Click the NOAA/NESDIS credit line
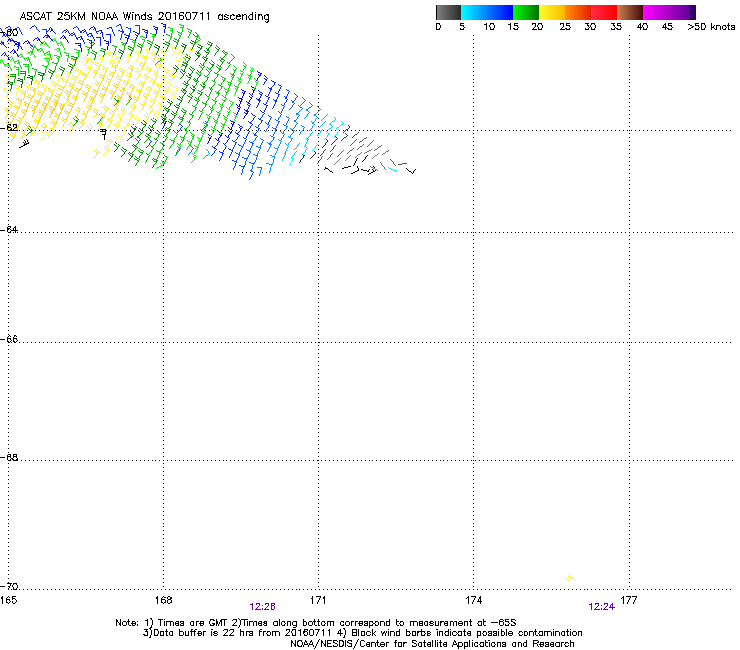The height and width of the screenshot is (650, 740). point(432,644)
